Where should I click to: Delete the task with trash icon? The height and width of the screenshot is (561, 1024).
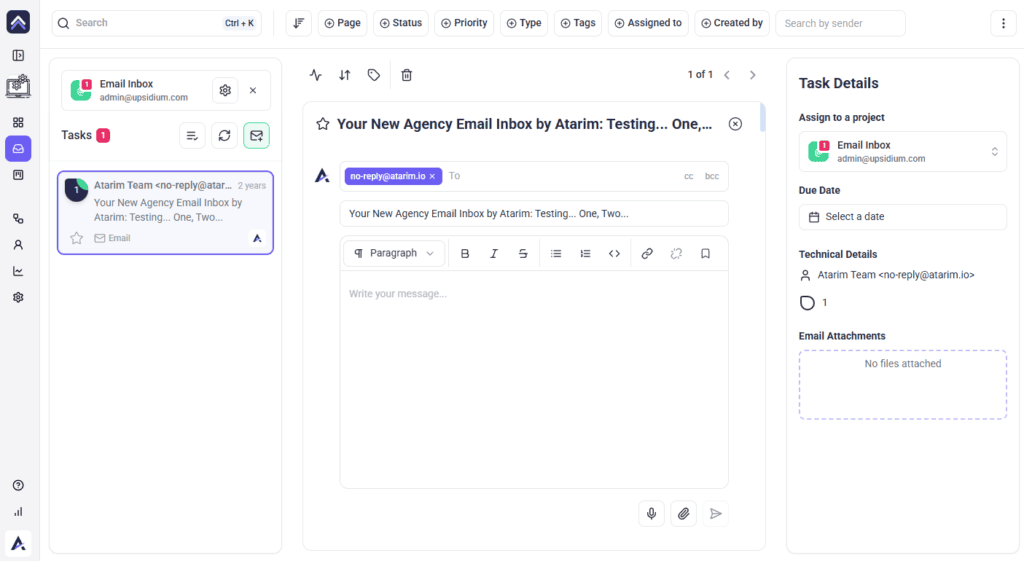coord(407,75)
